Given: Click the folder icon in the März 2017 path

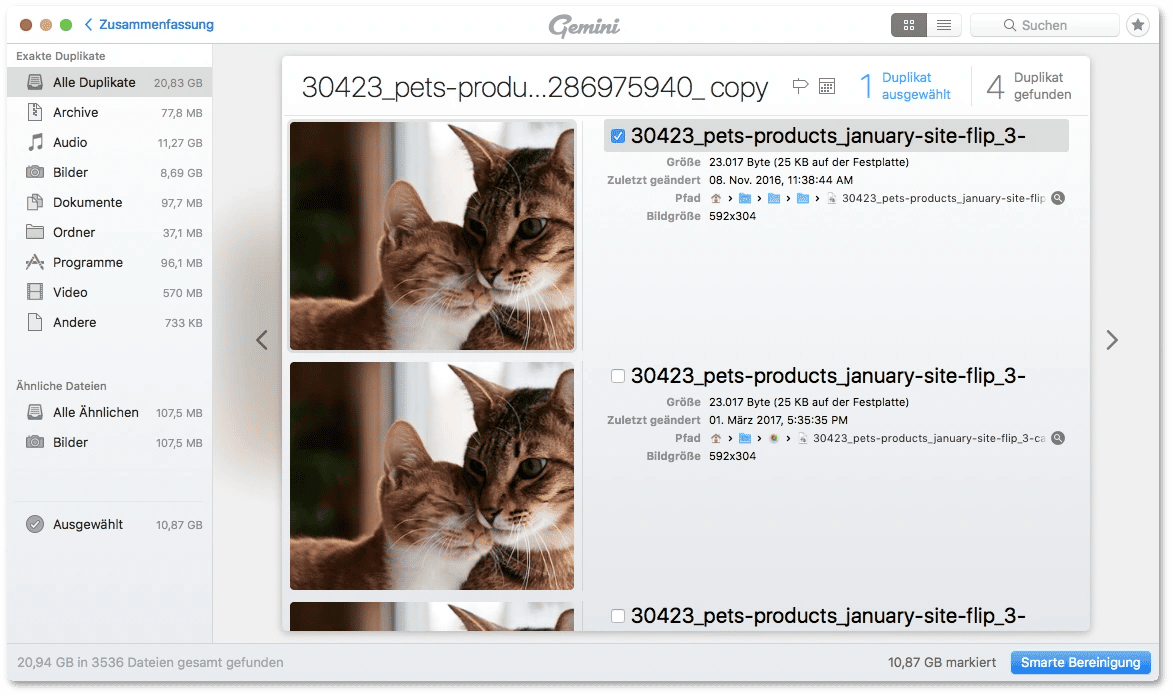Looking at the screenshot, I should pos(744,438).
